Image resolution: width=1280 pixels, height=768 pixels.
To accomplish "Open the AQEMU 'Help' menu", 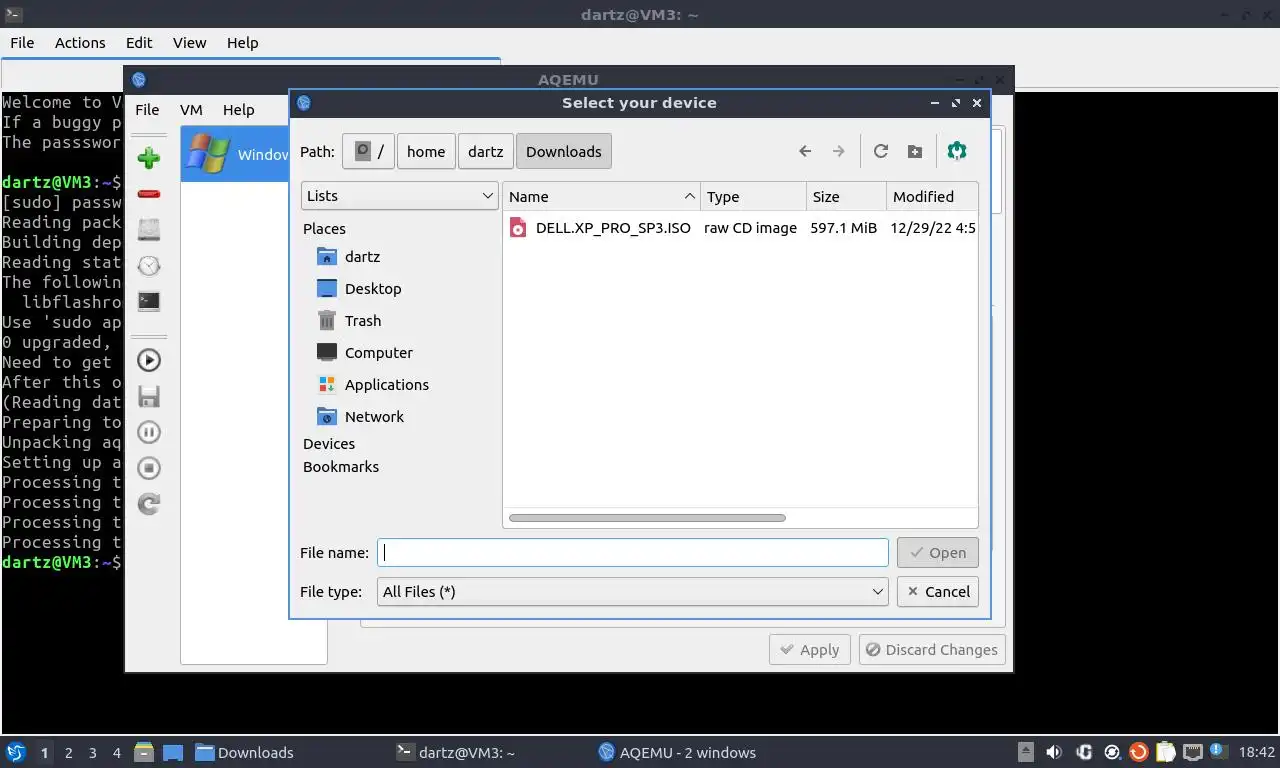I will [x=238, y=109].
